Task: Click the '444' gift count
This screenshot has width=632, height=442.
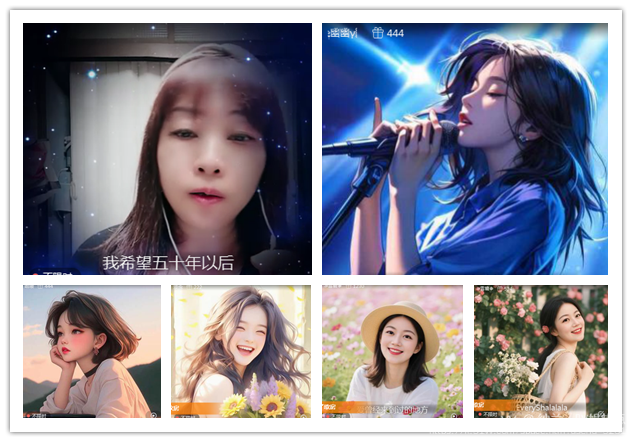Action: tap(395, 33)
